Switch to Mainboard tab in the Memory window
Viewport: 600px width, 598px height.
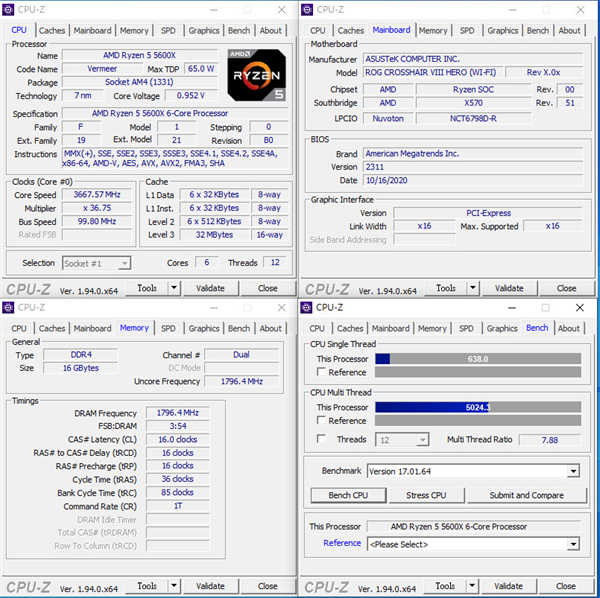[92, 328]
